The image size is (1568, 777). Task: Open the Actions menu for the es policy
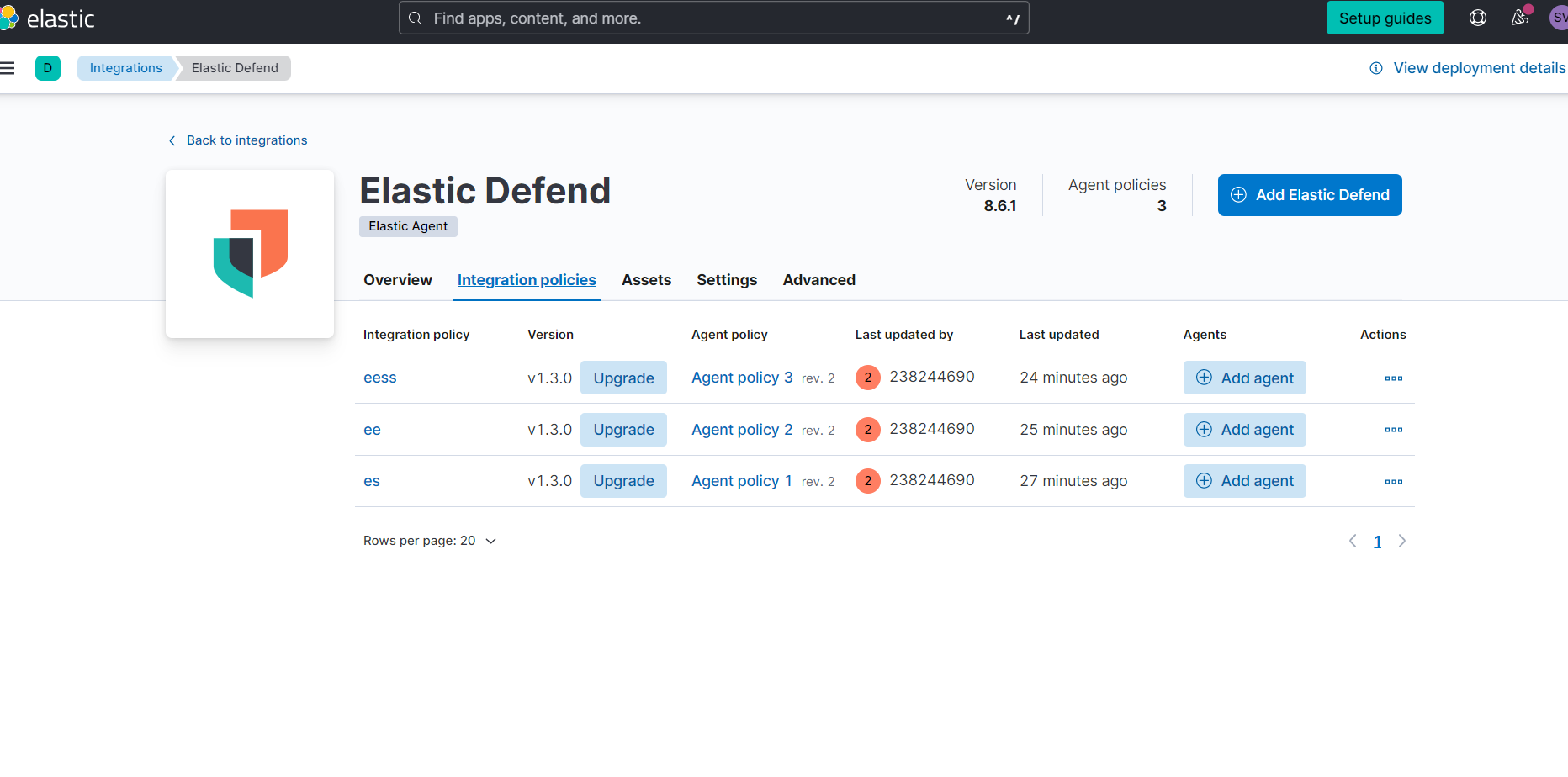coord(1393,481)
